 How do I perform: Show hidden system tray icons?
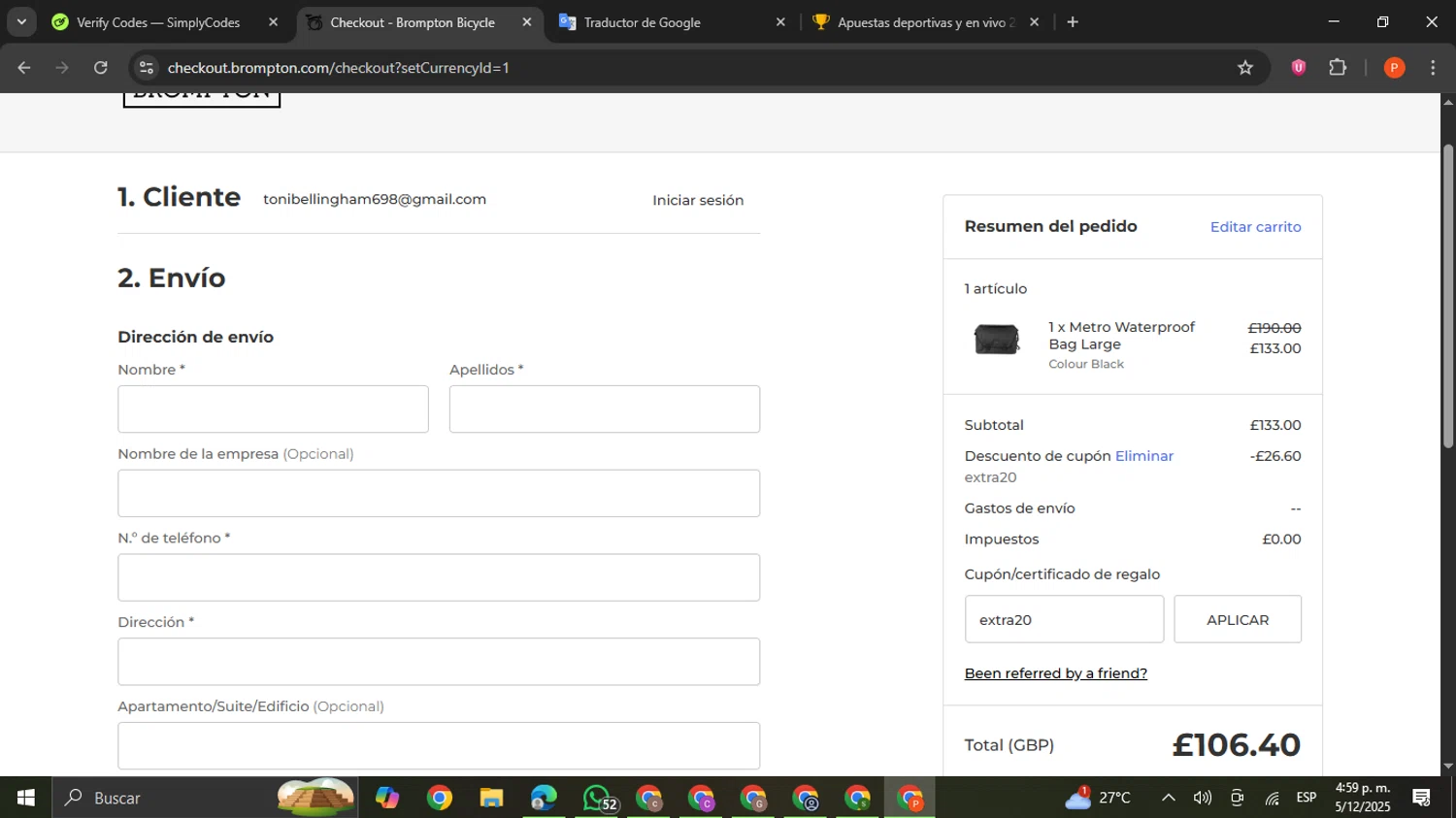1169,798
